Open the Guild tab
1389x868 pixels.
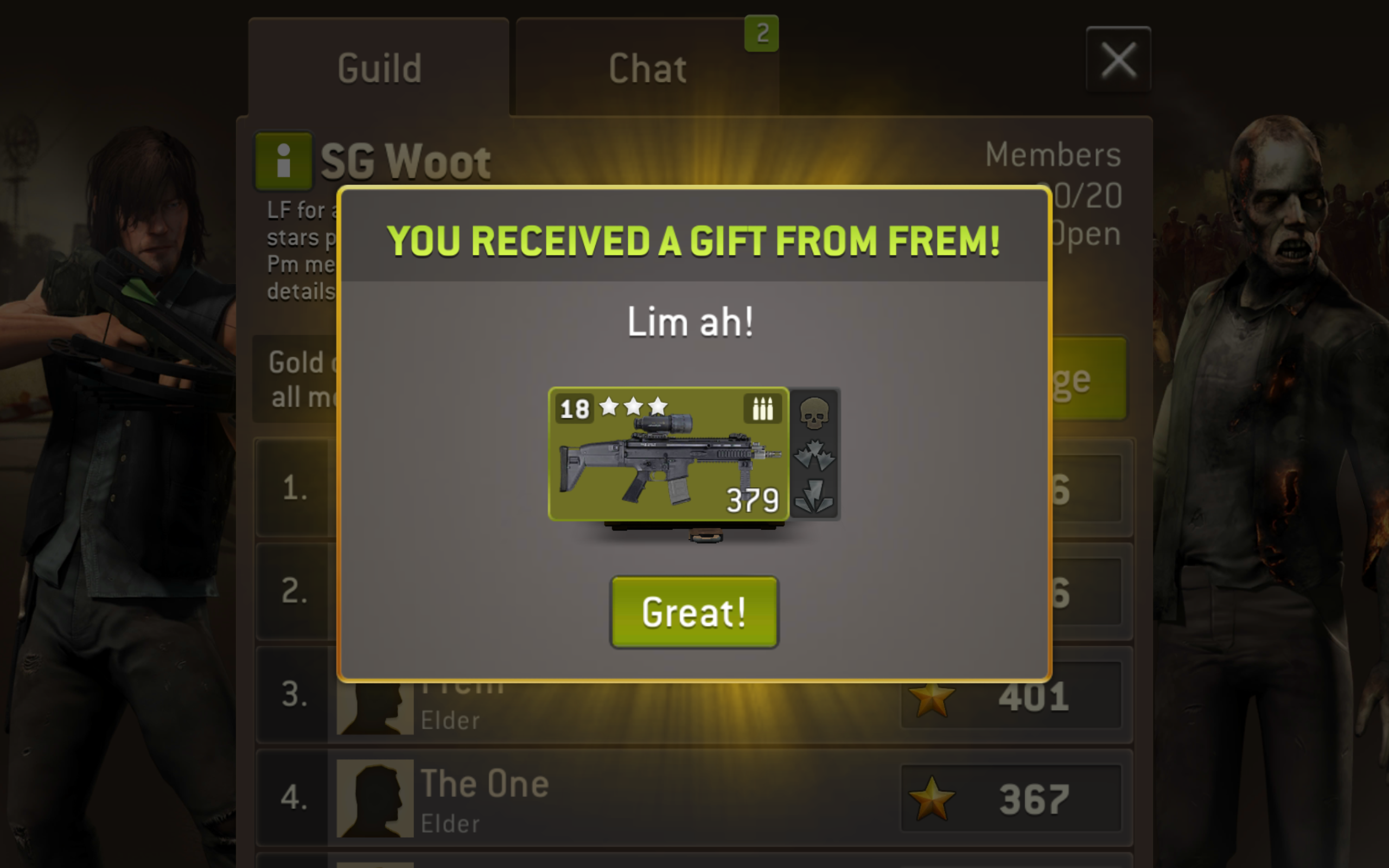(x=379, y=68)
